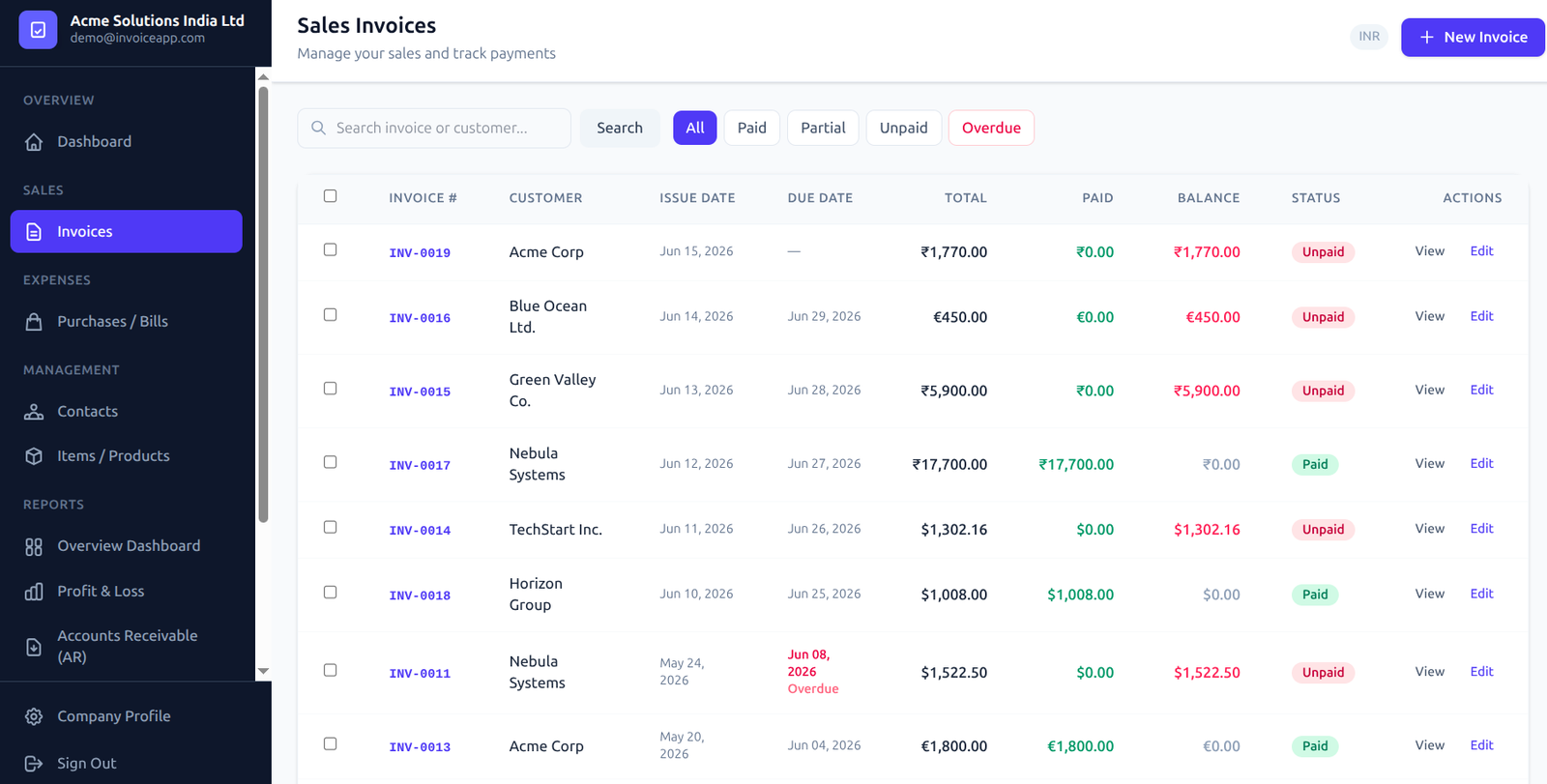Click the Profit & Loss chart icon
1547x784 pixels.
34,592
